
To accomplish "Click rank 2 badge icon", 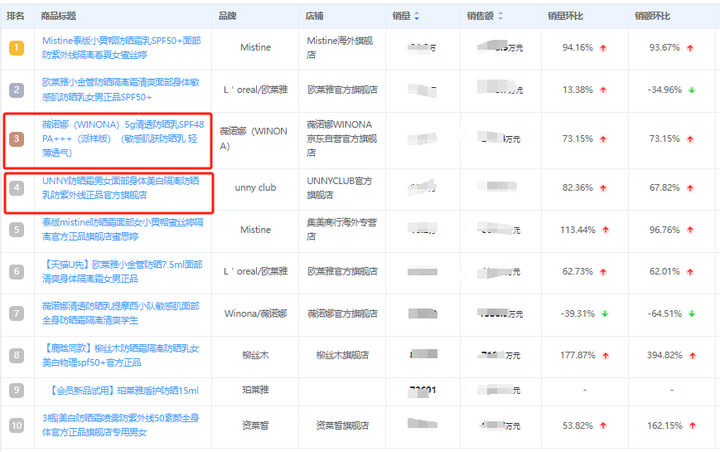I will tap(17, 90).
